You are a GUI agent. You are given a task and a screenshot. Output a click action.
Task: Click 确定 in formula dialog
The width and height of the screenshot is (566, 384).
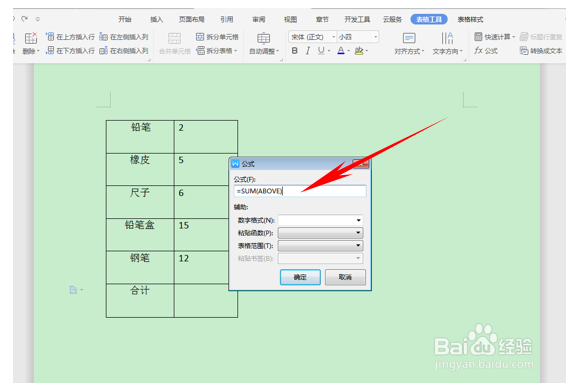point(300,277)
